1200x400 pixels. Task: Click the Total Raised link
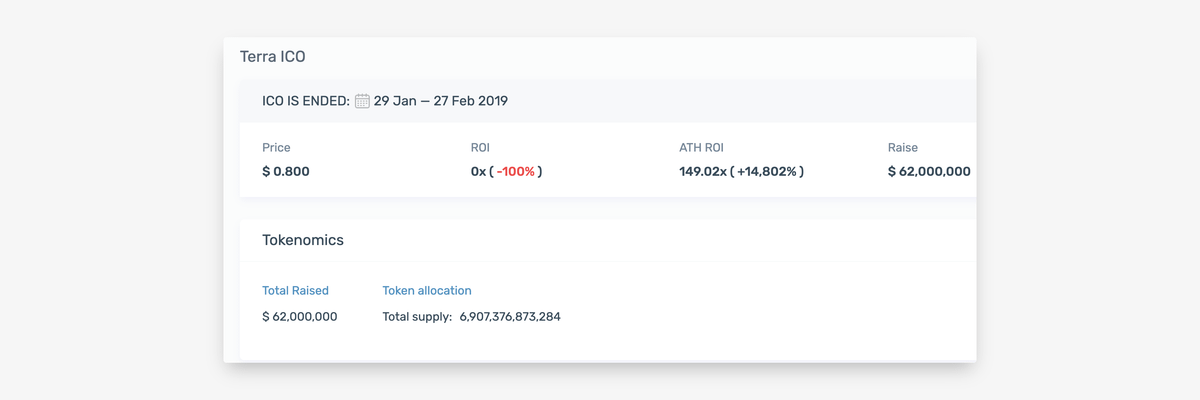click(295, 291)
